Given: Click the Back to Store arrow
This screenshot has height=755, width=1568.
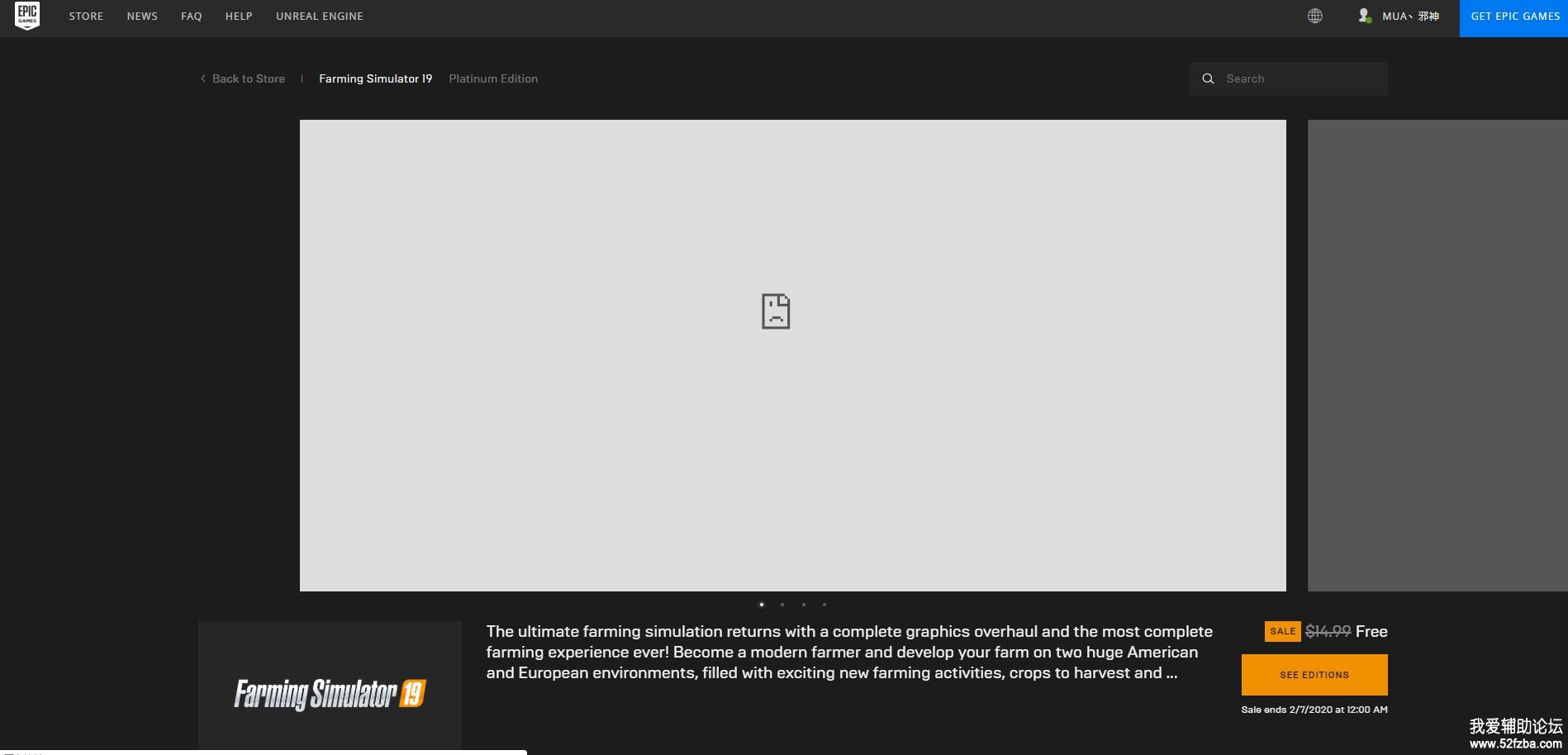Looking at the screenshot, I should pyautogui.click(x=202, y=78).
